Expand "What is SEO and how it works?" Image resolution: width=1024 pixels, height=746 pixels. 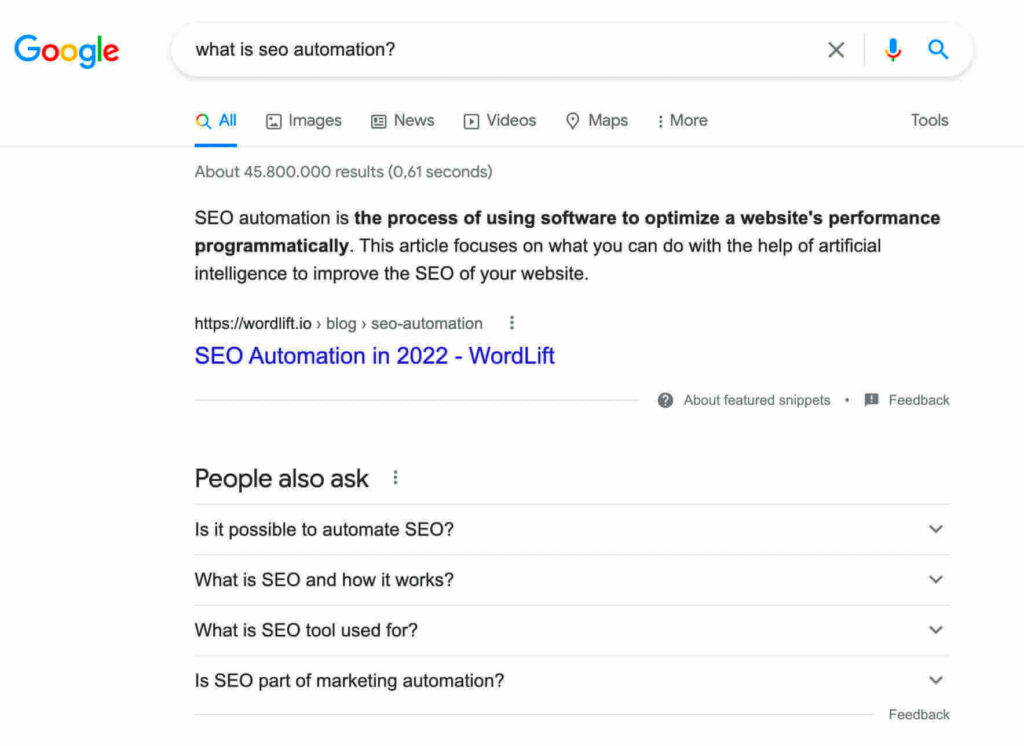571,580
